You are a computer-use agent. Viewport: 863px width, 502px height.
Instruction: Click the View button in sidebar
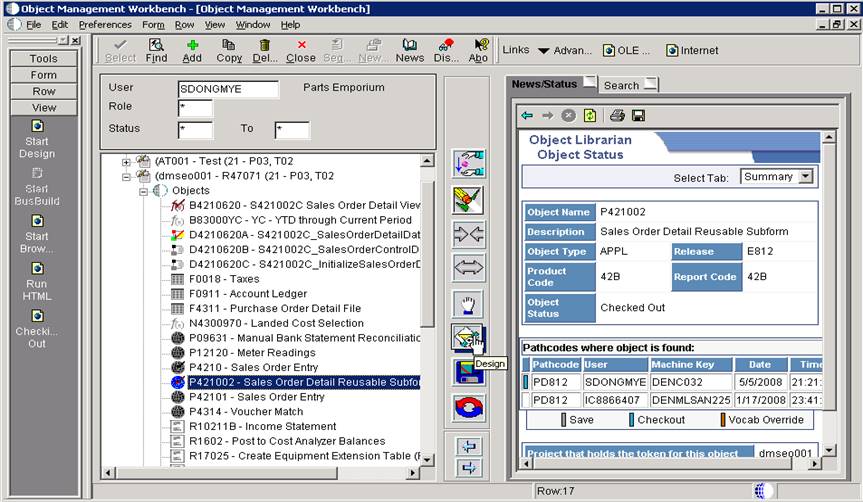[43, 108]
